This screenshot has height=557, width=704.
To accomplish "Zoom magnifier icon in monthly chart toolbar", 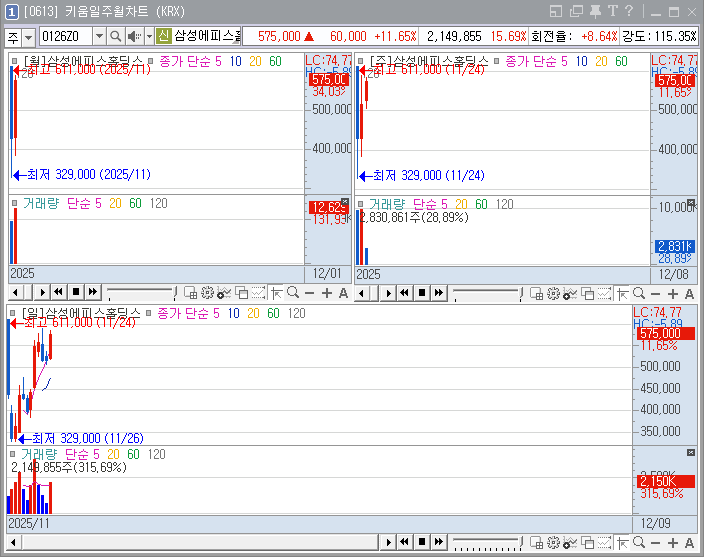I will pos(293,293).
